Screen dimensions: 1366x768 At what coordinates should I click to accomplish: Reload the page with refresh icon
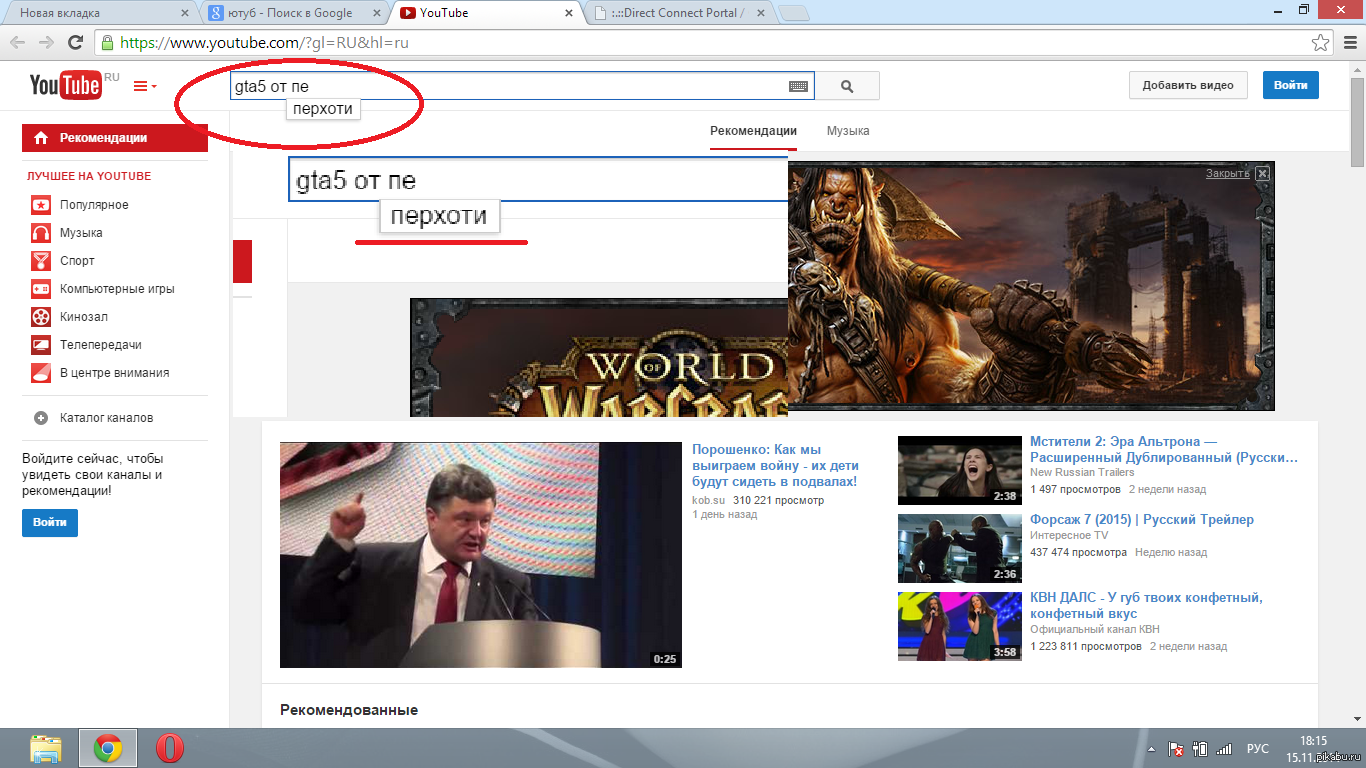[x=75, y=43]
